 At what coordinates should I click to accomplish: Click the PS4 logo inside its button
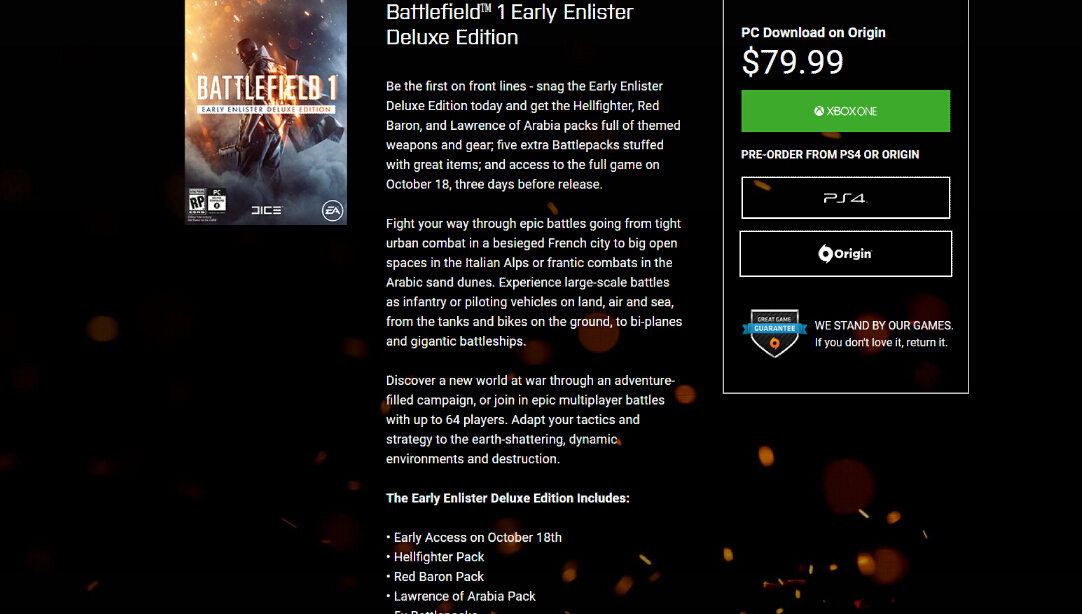(x=845, y=198)
